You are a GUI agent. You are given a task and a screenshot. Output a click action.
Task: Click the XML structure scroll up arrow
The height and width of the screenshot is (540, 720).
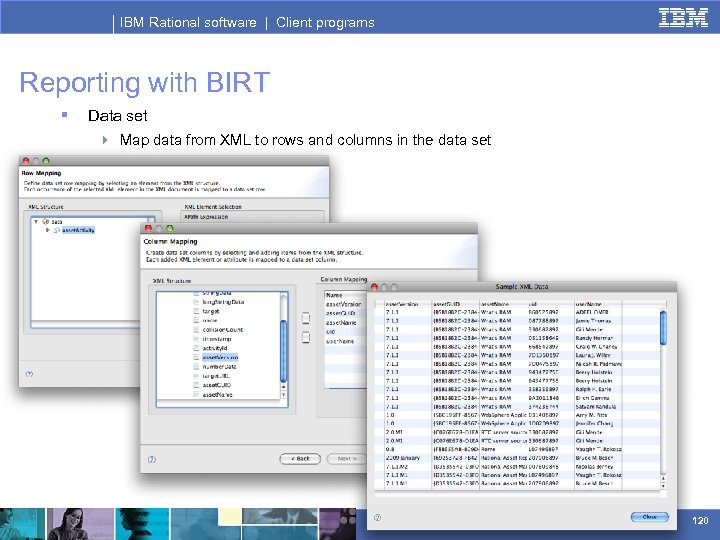[x=283, y=387]
